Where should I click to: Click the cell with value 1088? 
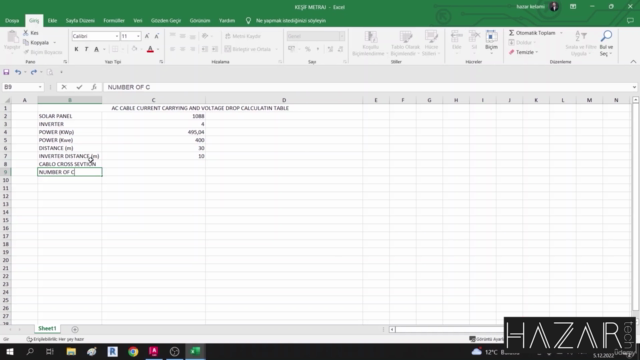[x=153, y=116]
